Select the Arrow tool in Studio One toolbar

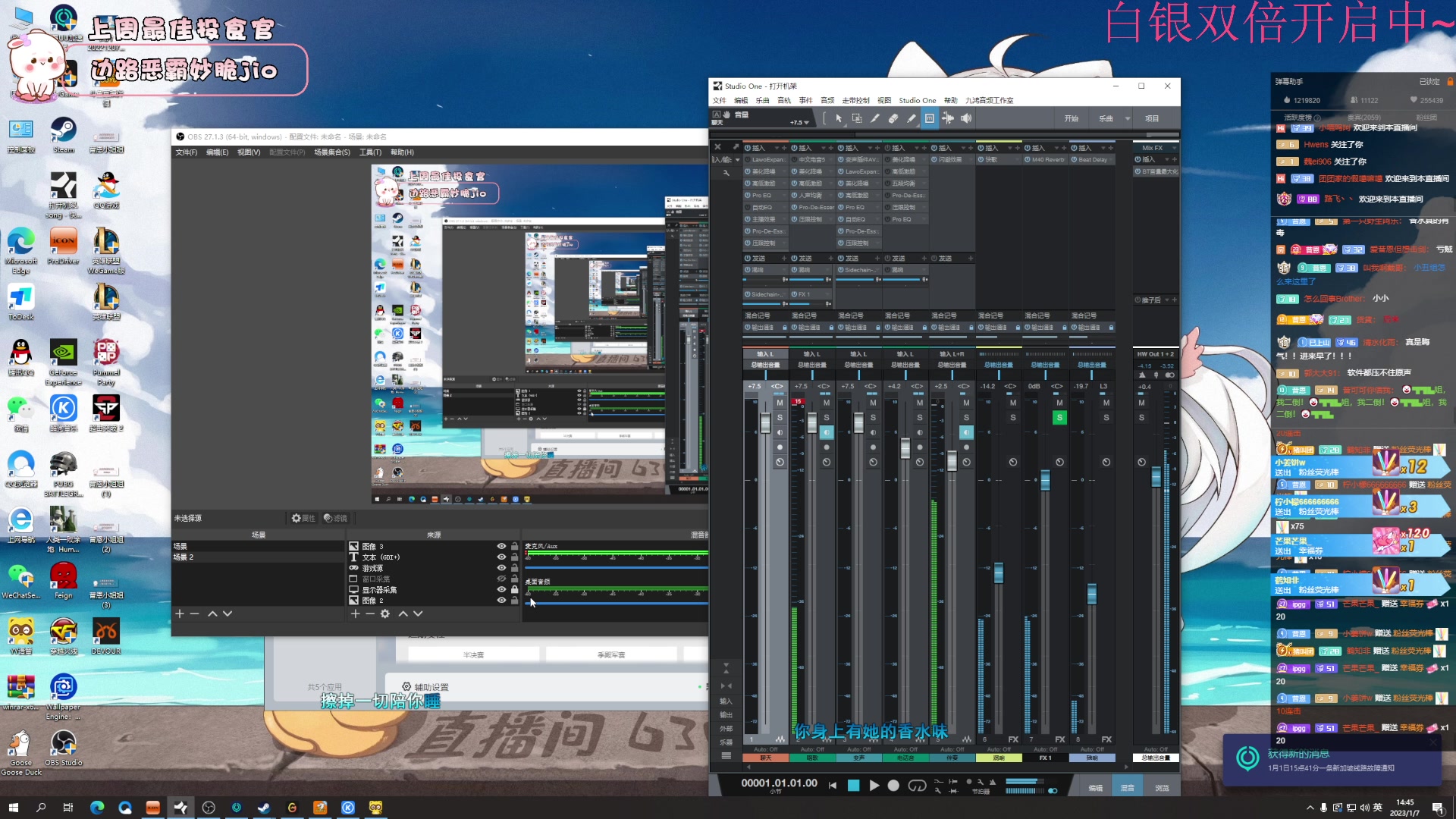(838, 118)
